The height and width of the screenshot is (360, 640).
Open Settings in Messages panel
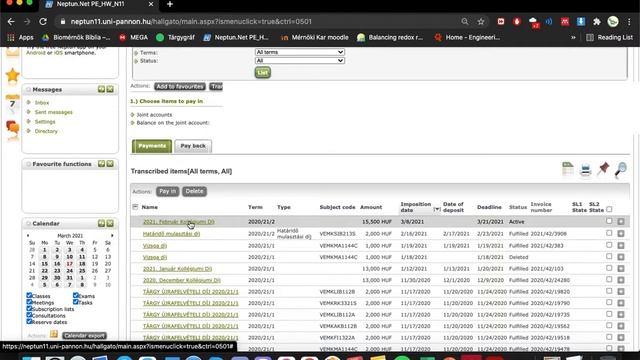pyautogui.click(x=45, y=122)
